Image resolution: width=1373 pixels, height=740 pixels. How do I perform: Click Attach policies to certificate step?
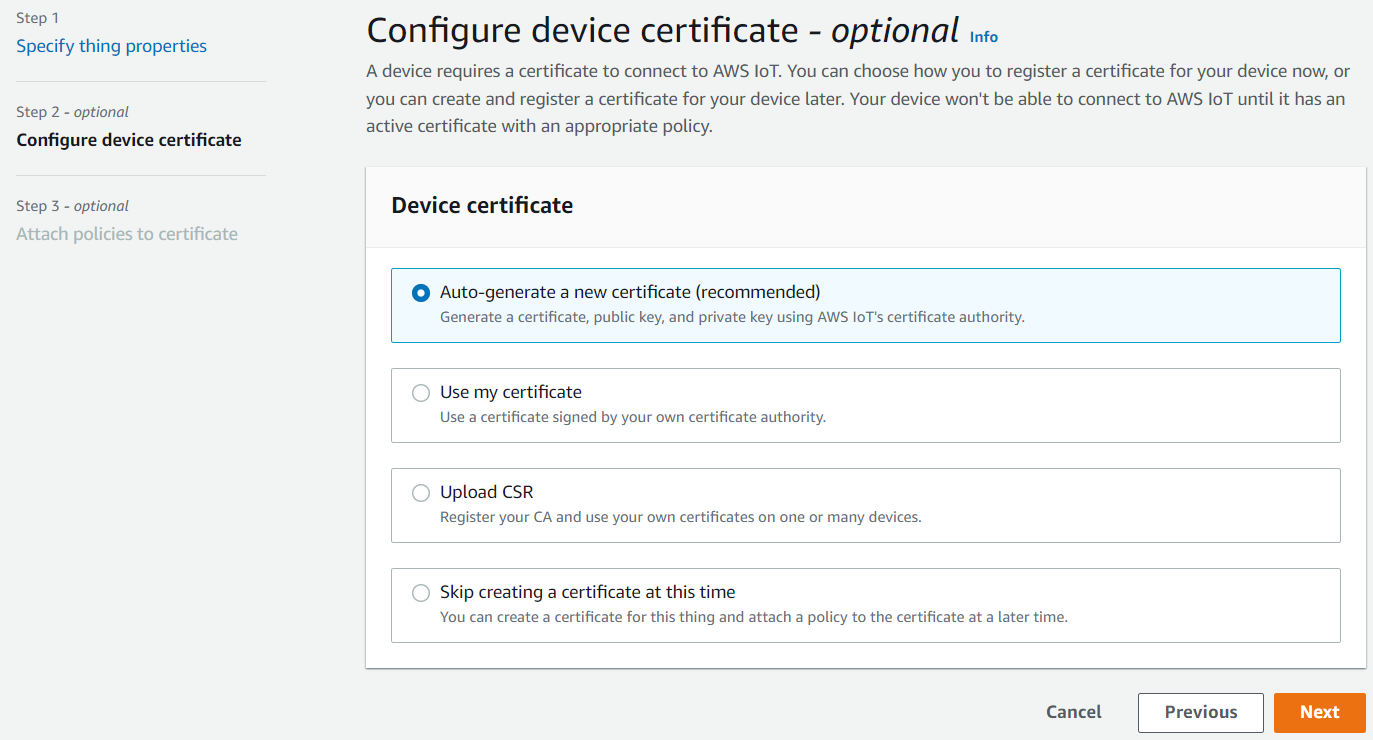click(127, 234)
